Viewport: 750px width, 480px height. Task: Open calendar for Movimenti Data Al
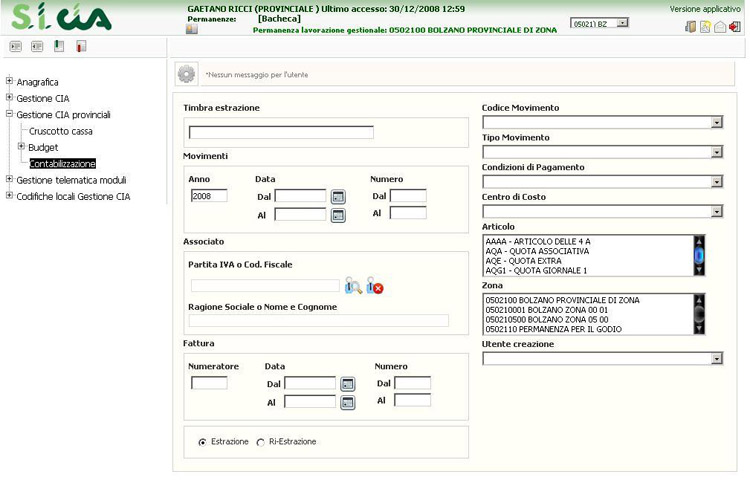[x=338, y=215]
